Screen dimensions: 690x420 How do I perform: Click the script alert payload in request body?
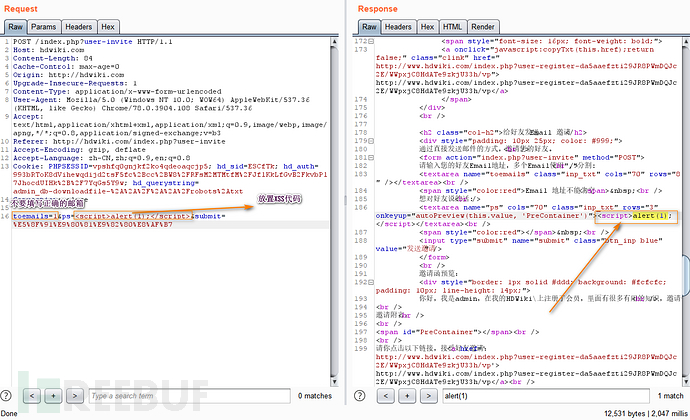(133, 216)
